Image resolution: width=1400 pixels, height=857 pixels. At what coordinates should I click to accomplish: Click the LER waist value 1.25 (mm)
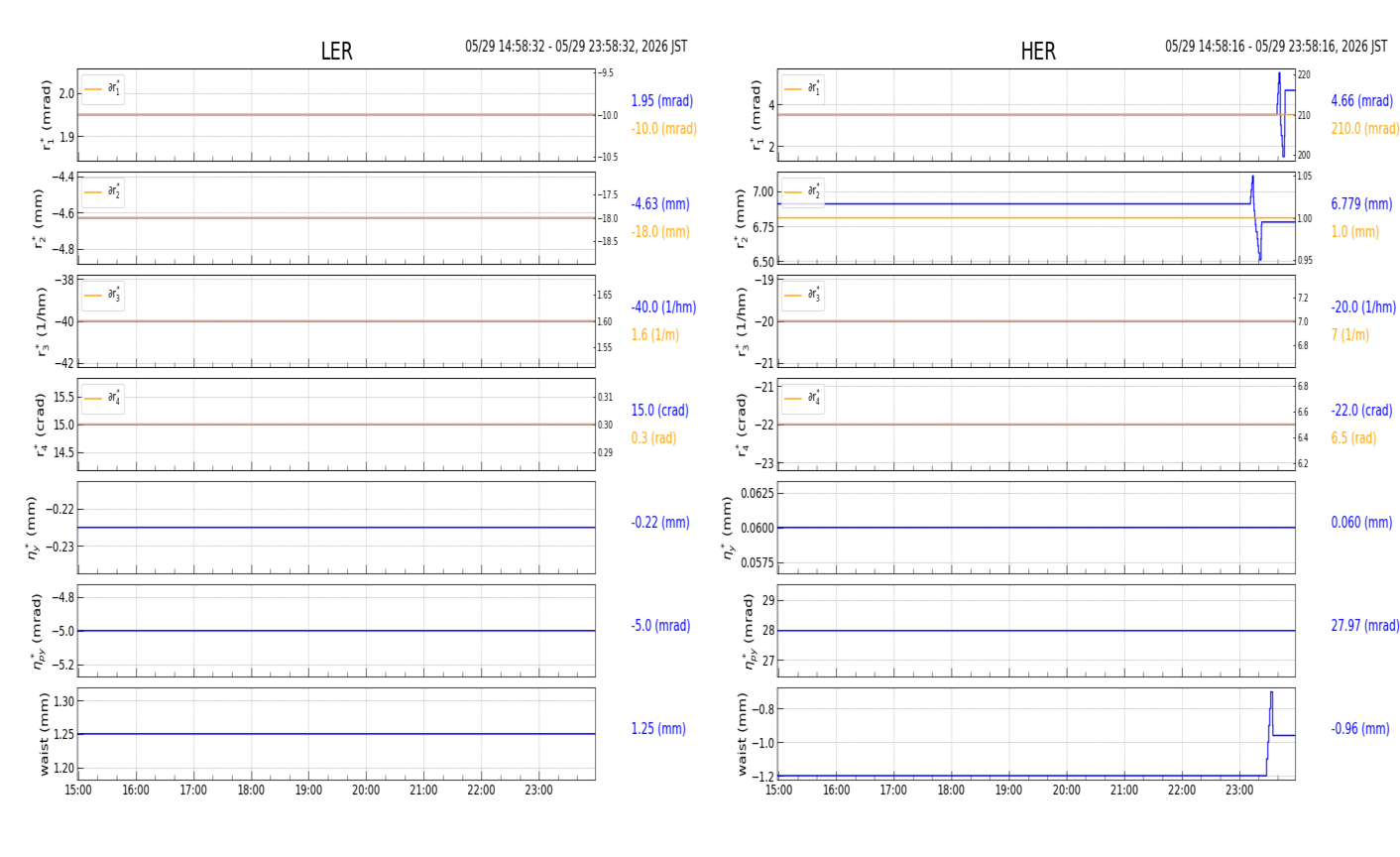pos(658,729)
